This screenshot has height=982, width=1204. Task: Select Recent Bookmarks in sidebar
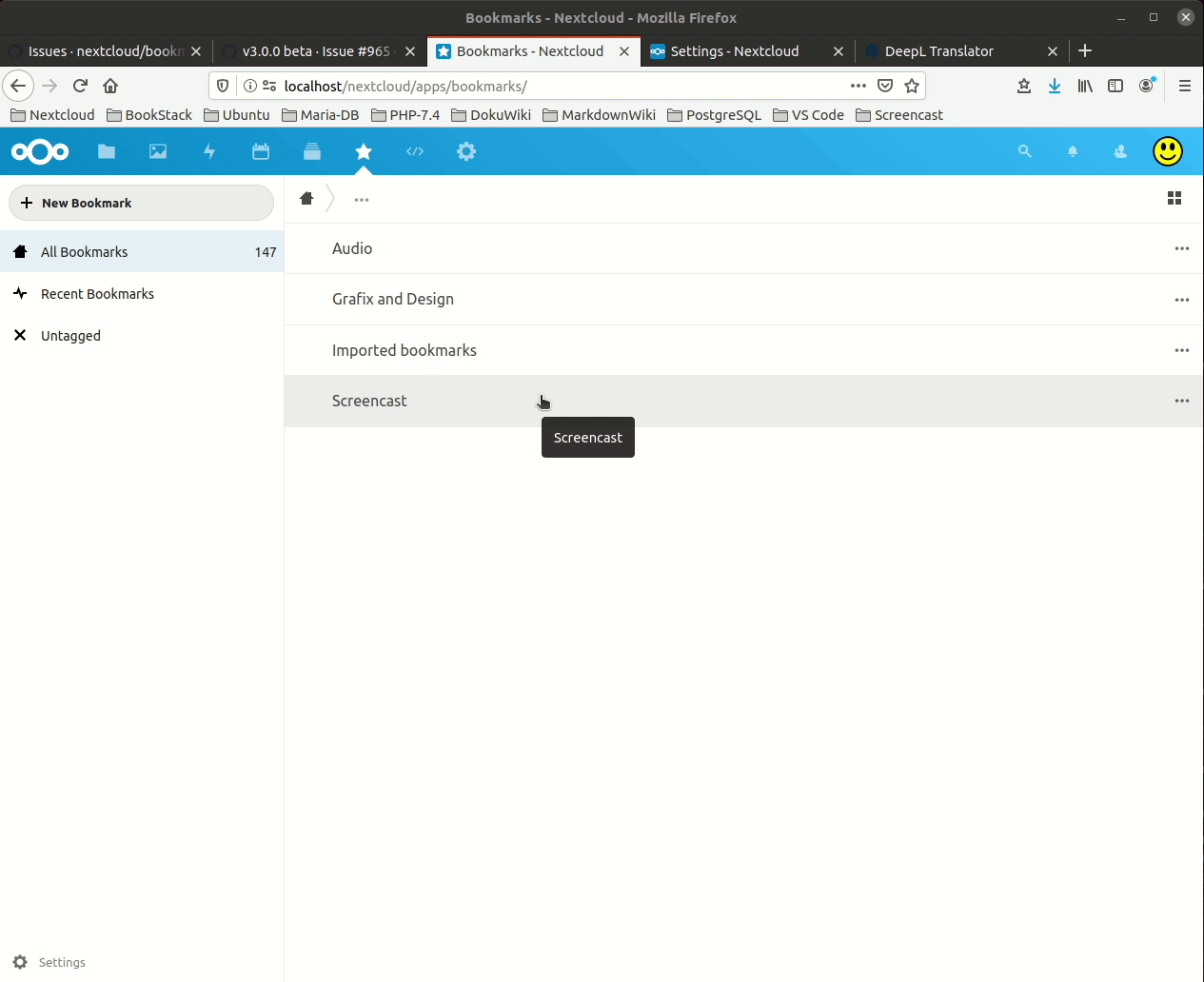click(142, 294)
